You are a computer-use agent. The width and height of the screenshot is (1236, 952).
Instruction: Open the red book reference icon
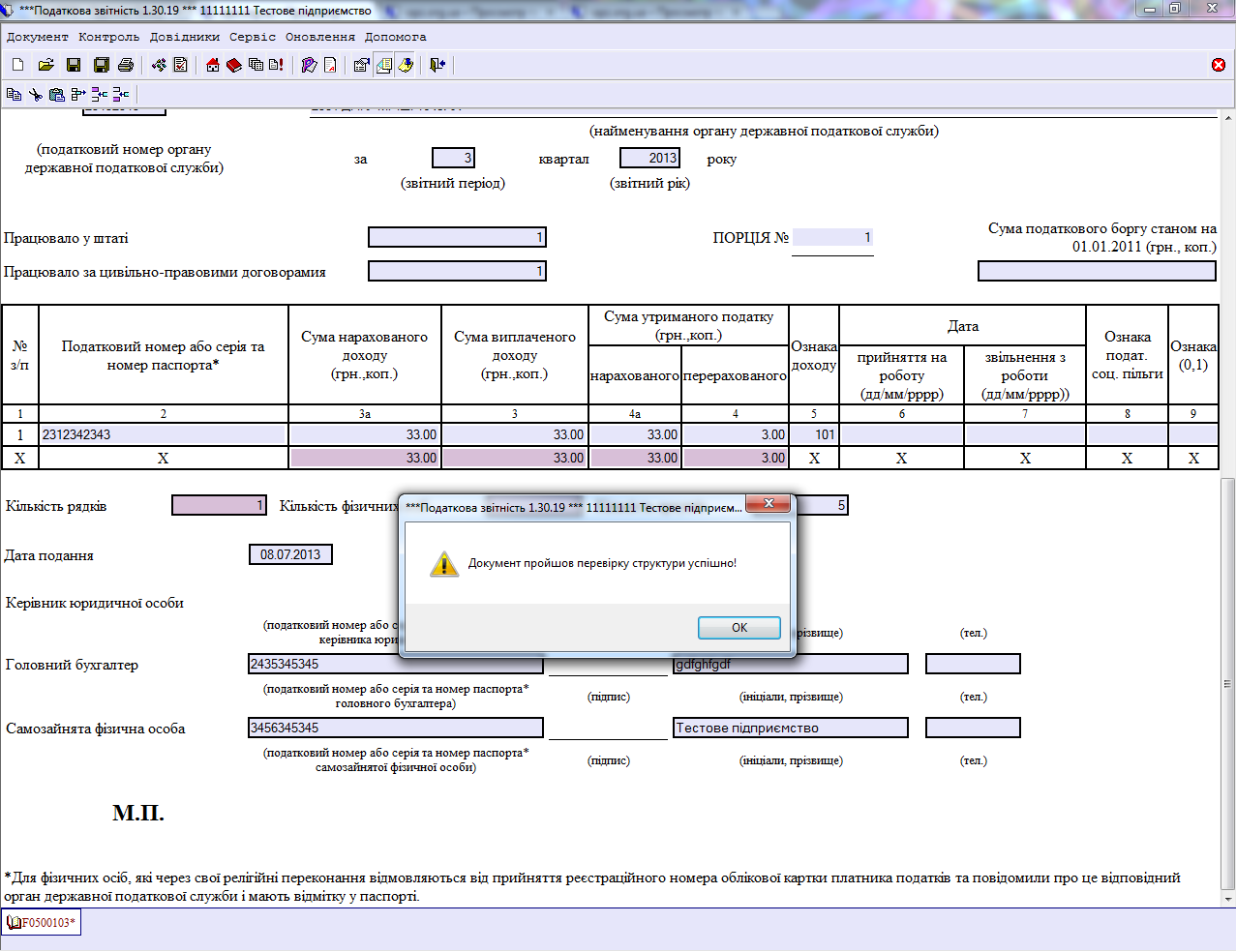tap(234, 65)
